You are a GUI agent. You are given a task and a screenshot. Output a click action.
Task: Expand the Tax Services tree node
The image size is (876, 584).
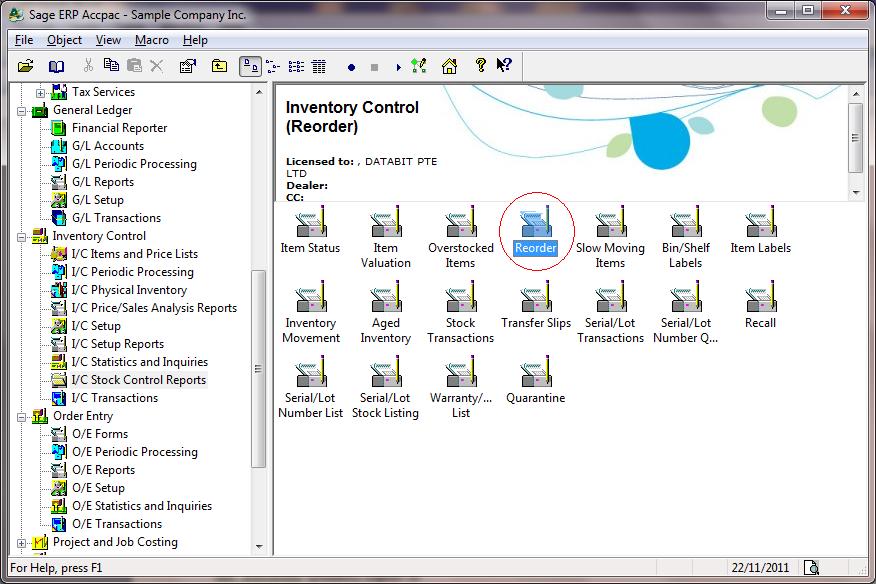(x=40, y=93)
